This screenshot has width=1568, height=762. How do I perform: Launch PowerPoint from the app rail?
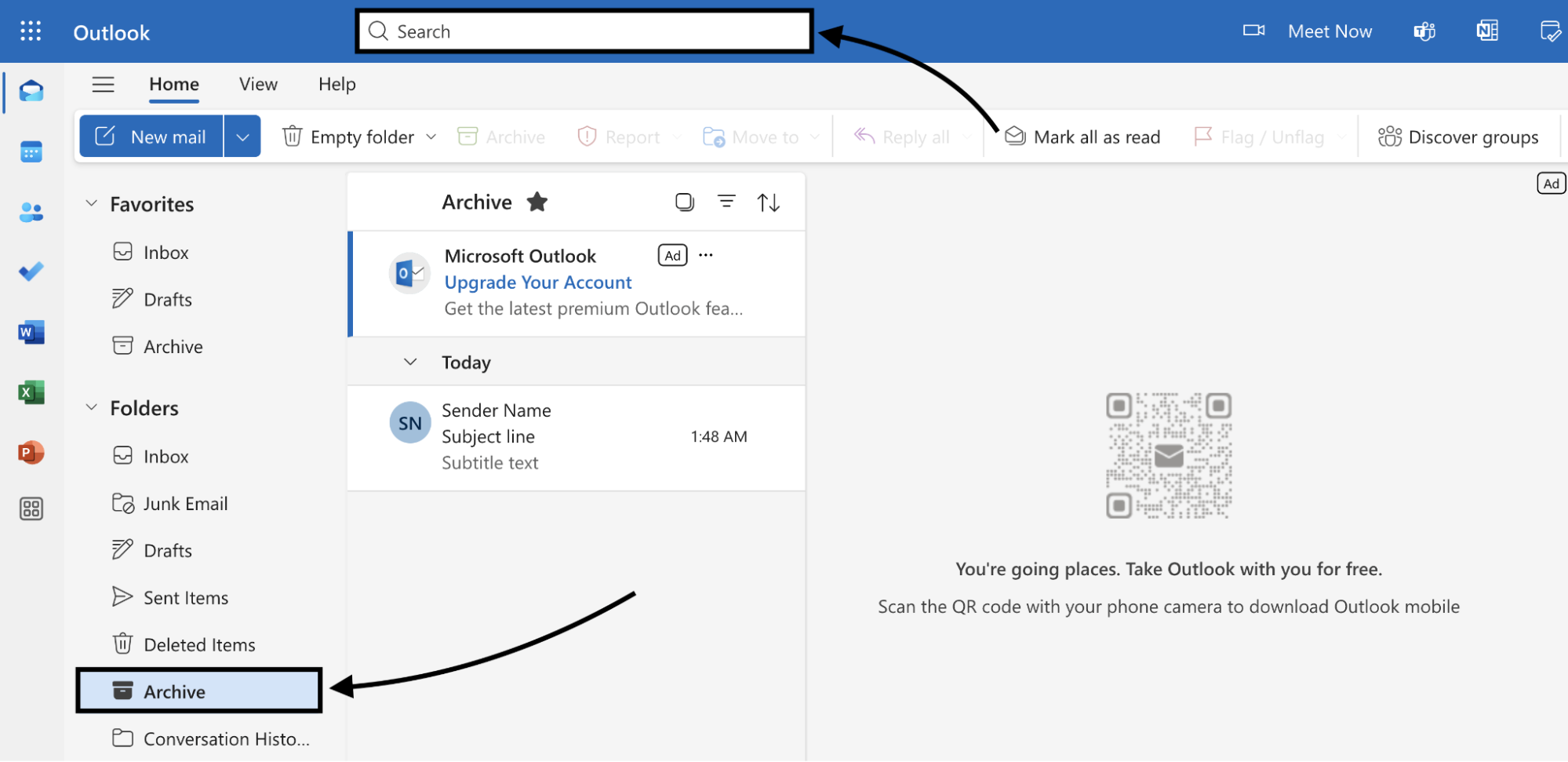click(x=31, y=452)
